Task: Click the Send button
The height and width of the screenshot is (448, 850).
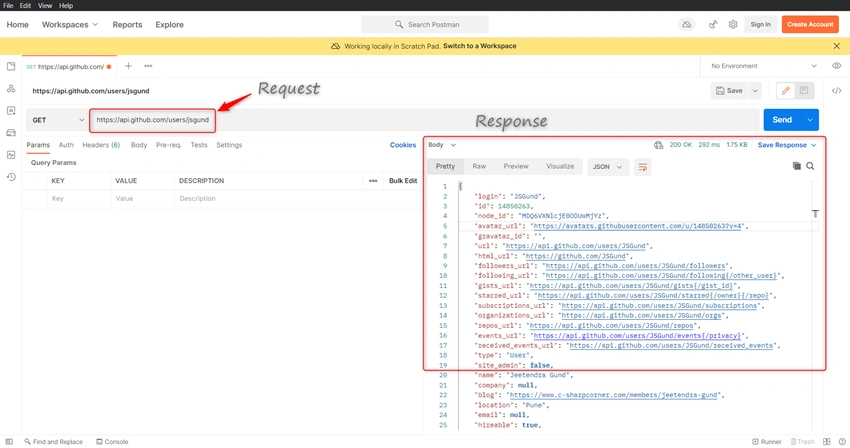Action: pyautogui.click(x=782, y=120)
